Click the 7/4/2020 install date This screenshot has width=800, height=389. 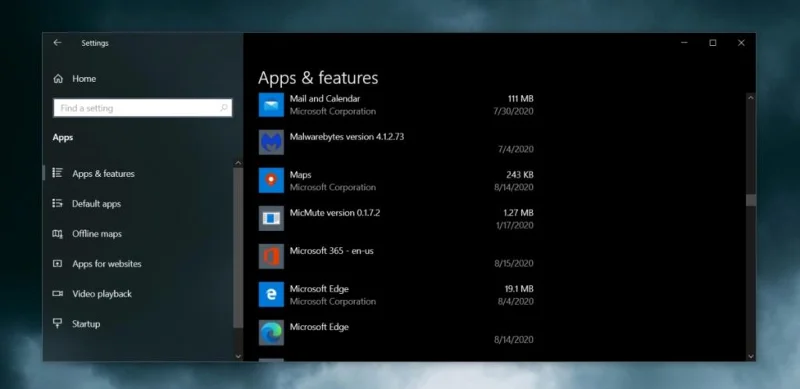[516, 150]
